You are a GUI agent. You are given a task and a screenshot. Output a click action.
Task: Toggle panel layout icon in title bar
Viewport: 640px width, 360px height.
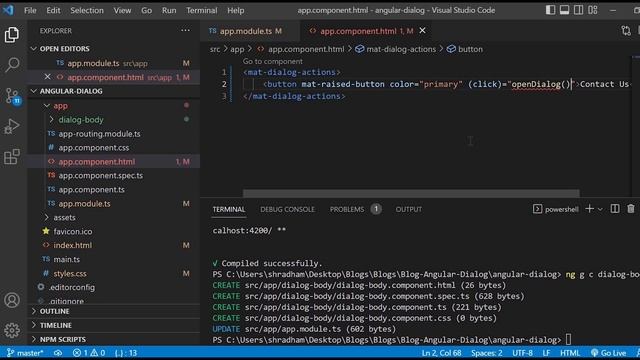(x=564, y=10)
